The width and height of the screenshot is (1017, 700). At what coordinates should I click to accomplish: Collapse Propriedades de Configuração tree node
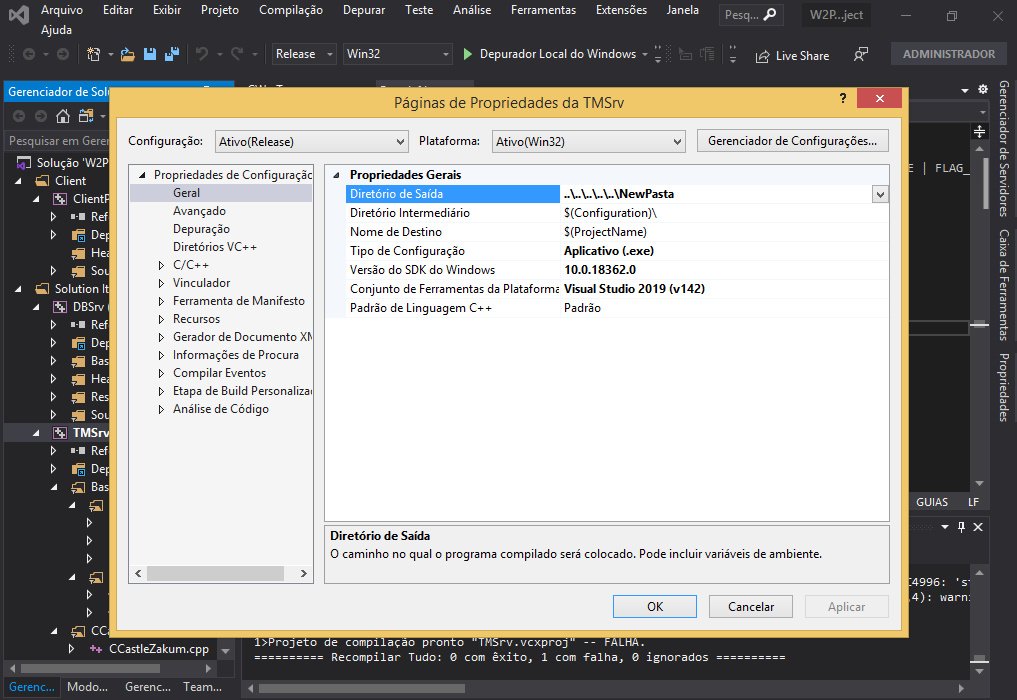(x=141, y=175)
